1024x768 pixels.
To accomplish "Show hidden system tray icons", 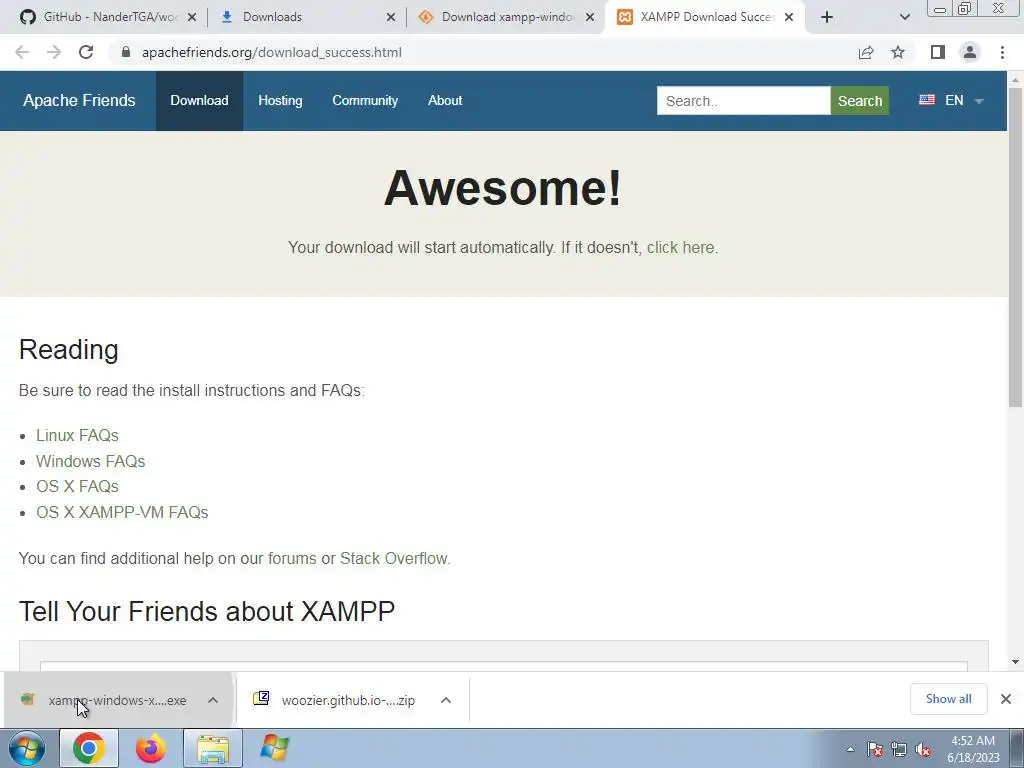I will [x=850, y=749].
